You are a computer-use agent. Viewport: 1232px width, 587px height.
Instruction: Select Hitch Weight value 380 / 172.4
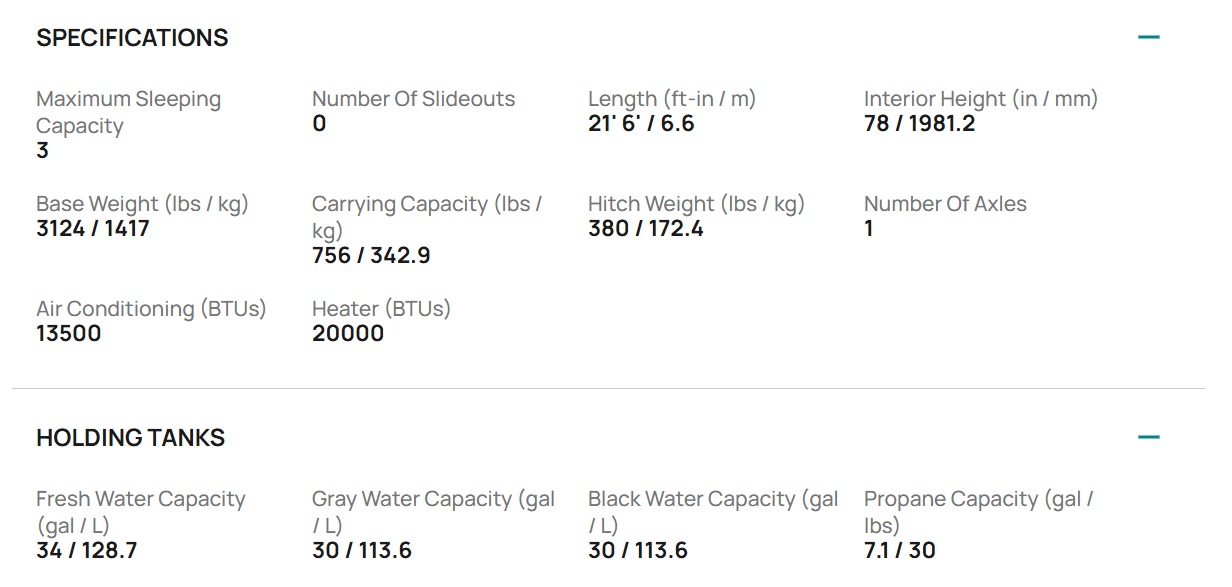(646, 229)
